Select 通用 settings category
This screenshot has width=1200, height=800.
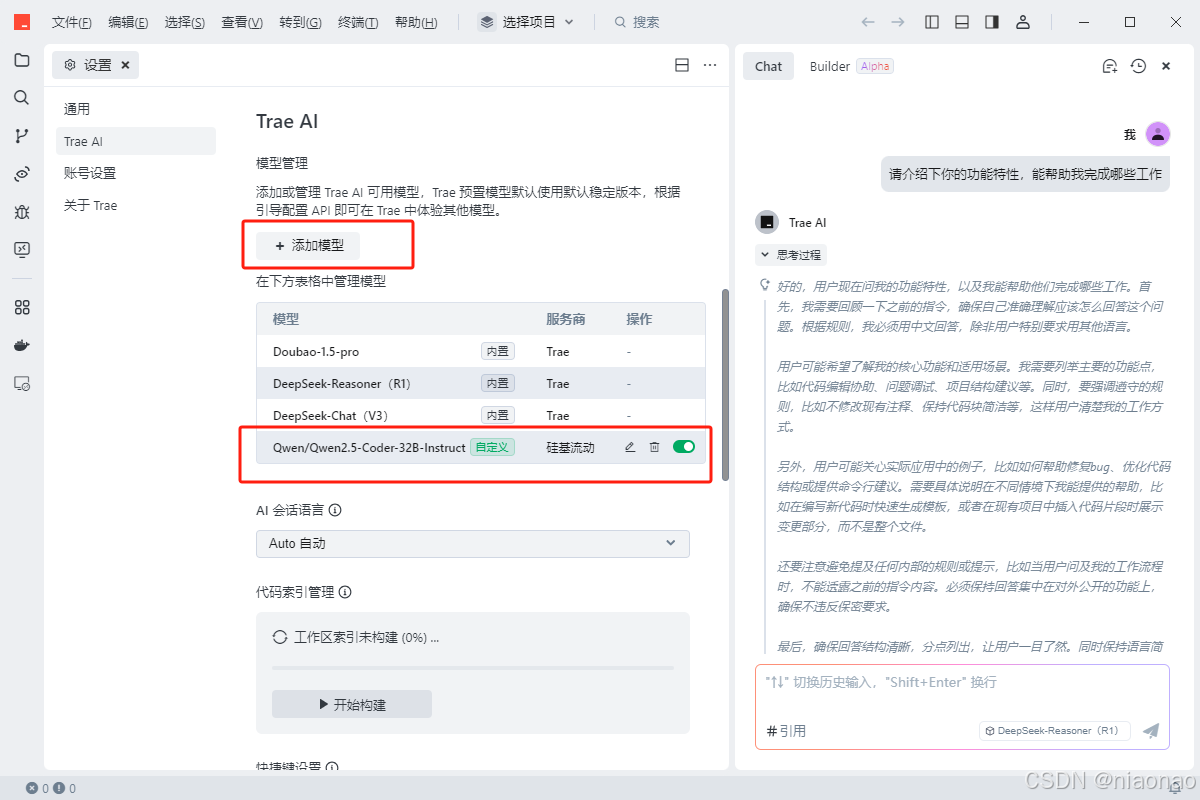[x=136, y=109]
